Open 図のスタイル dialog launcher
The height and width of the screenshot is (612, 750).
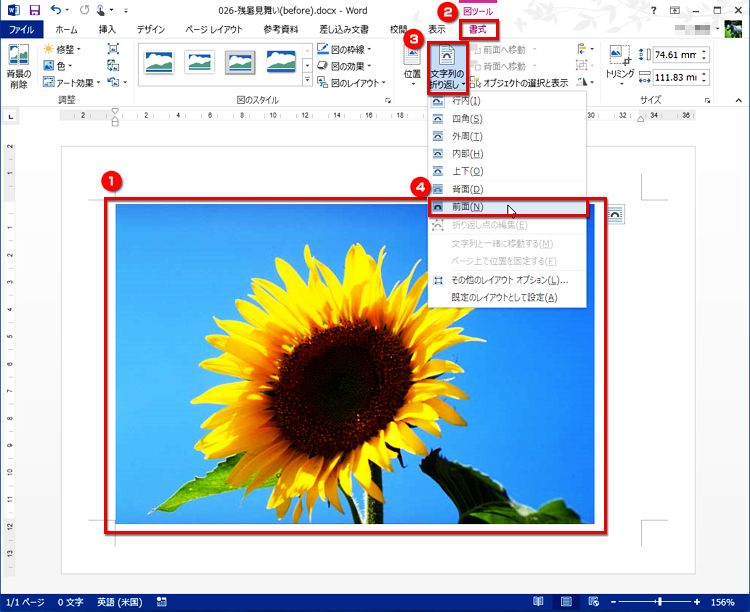388,100
